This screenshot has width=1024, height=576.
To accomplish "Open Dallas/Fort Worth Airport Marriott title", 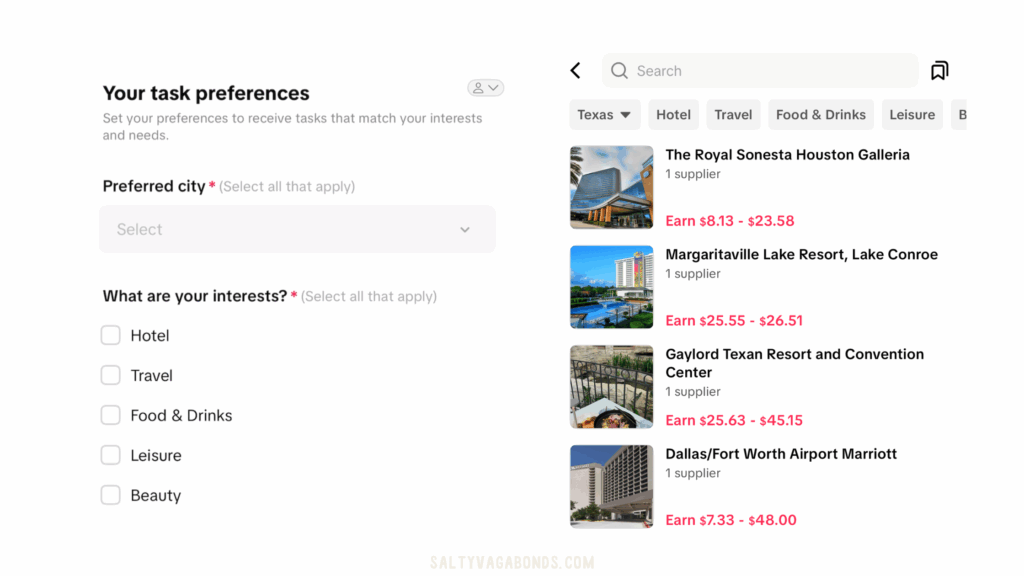I will coord(781,454).
